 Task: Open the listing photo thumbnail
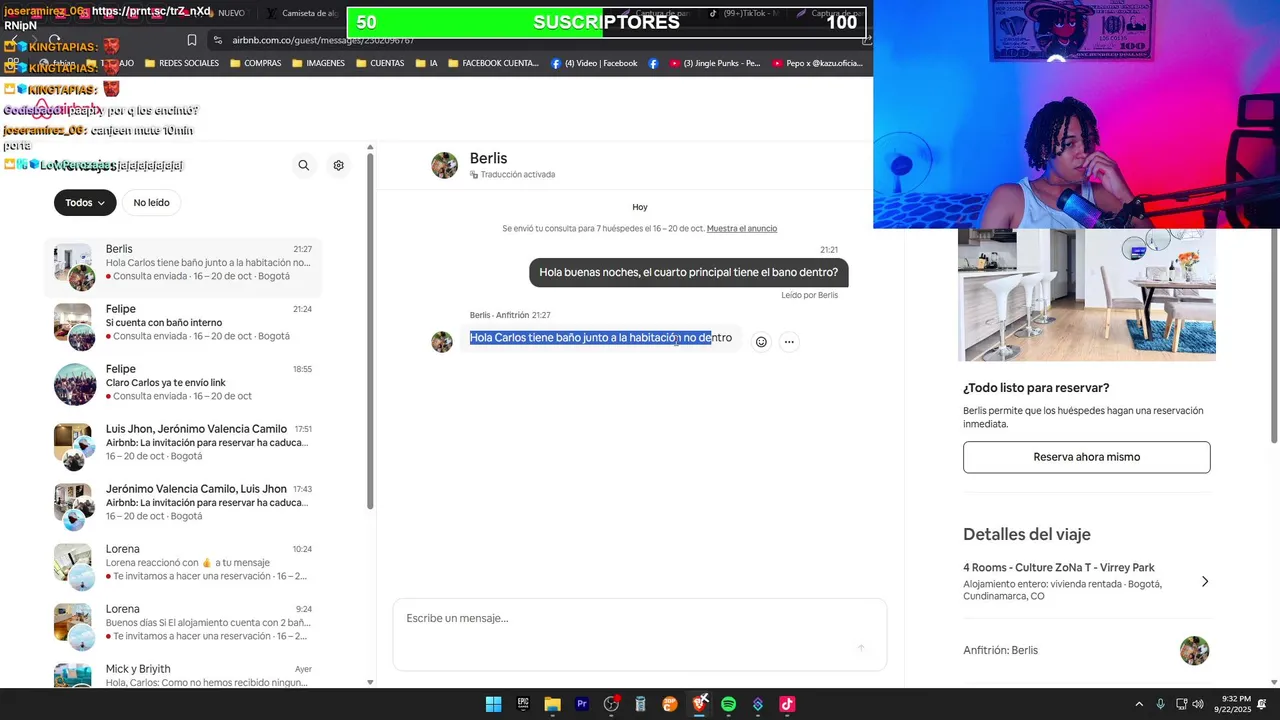tap(1086, 295)
